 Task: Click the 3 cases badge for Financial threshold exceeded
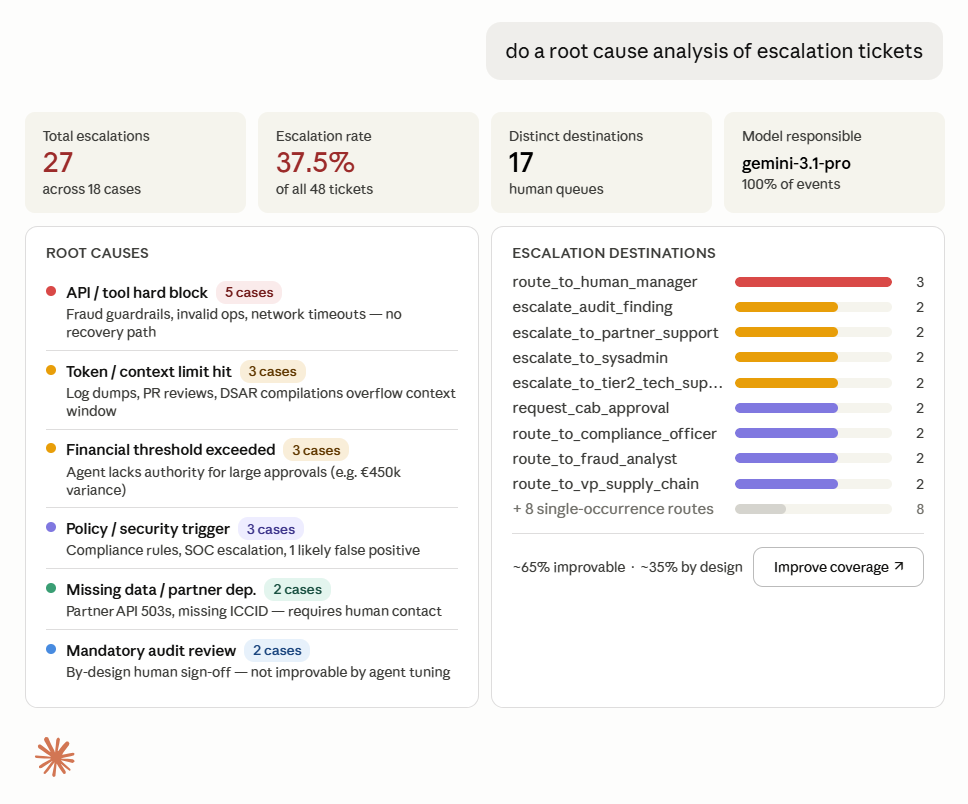[x=316, y=450]
